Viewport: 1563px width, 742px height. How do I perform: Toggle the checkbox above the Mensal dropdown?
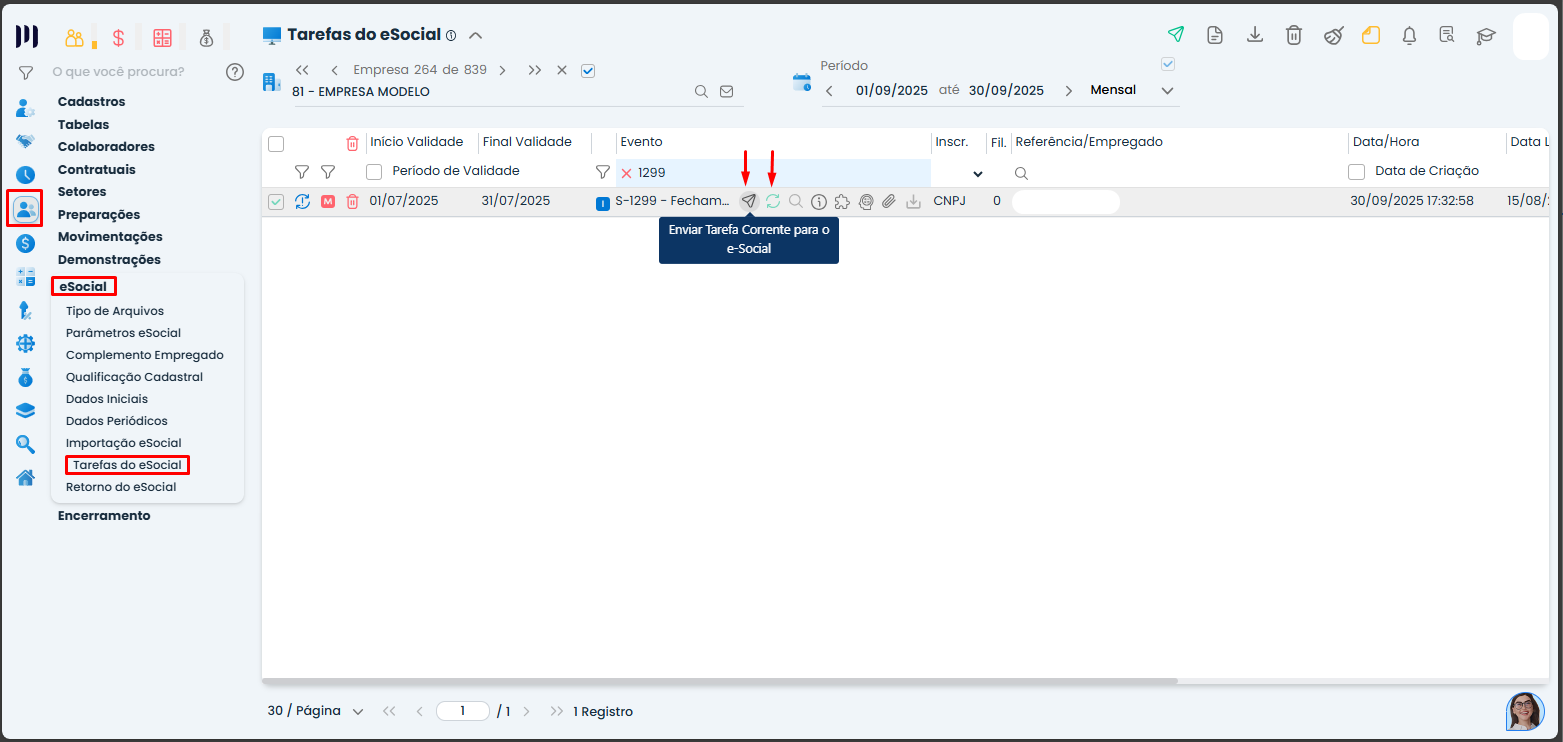click(1166, 65)
